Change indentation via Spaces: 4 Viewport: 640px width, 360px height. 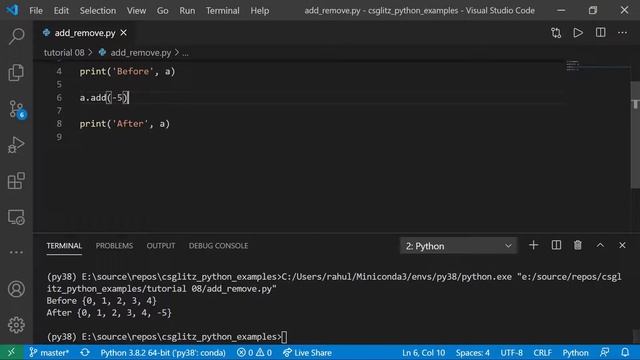472,352
